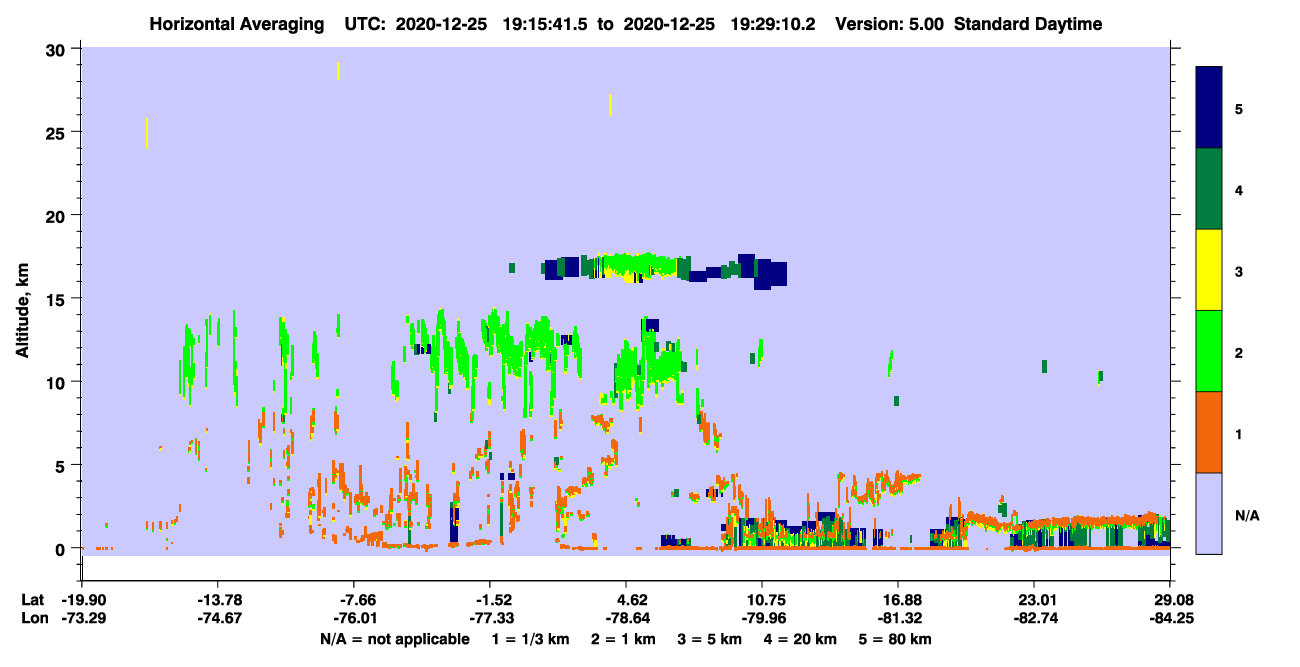Image resolution: width=1300 pixels, height=667 pixels.
Task: Click the high stratospheric layer near 17 km
Action: (x=665, y=268)
